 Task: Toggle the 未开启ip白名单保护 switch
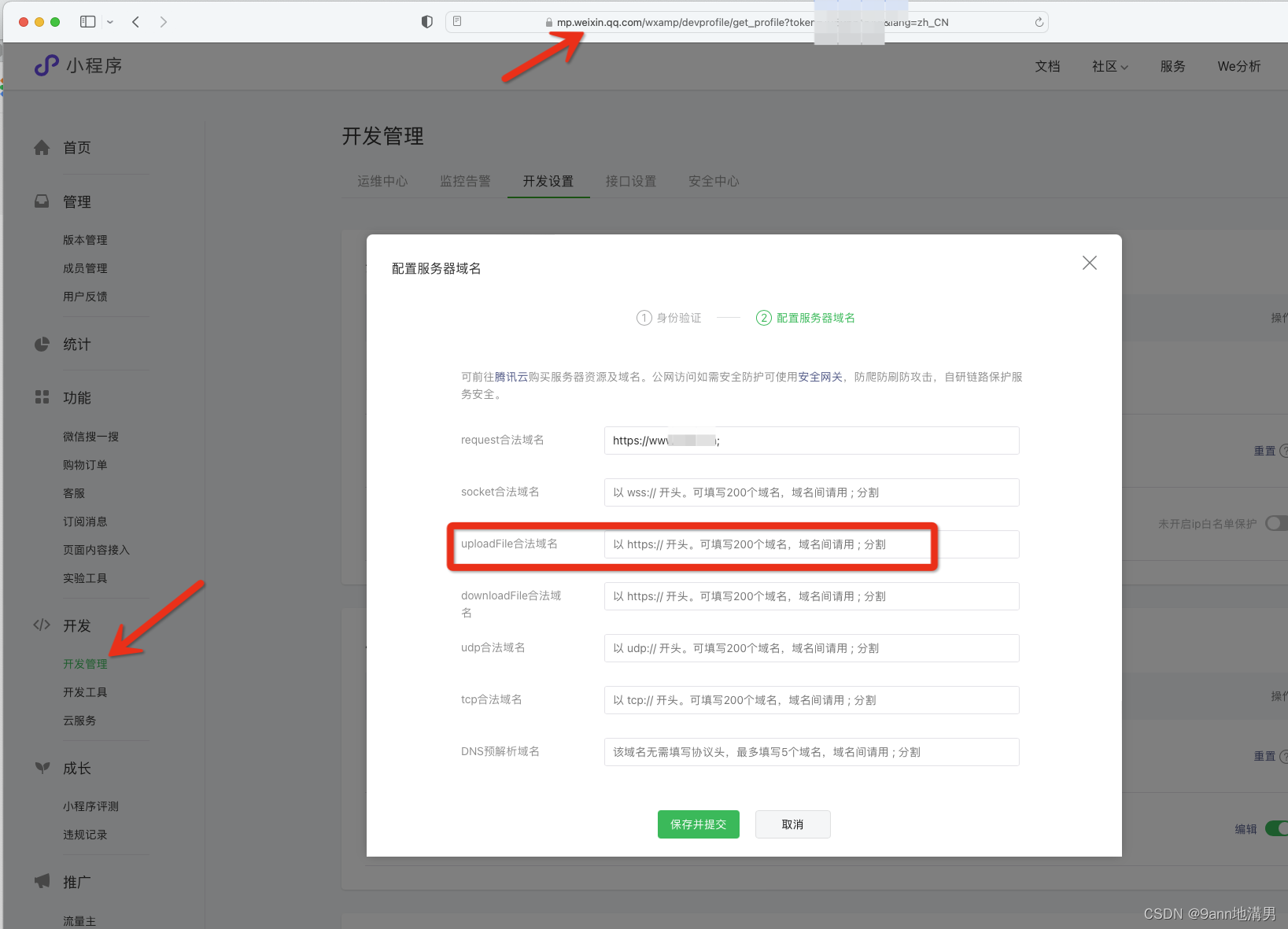[1276, 523]
